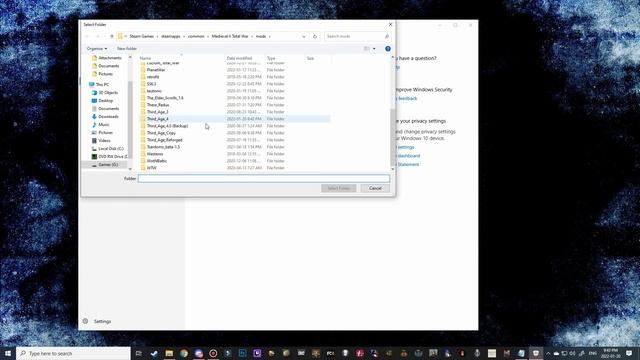Click New folder in the toolbar

127,49
